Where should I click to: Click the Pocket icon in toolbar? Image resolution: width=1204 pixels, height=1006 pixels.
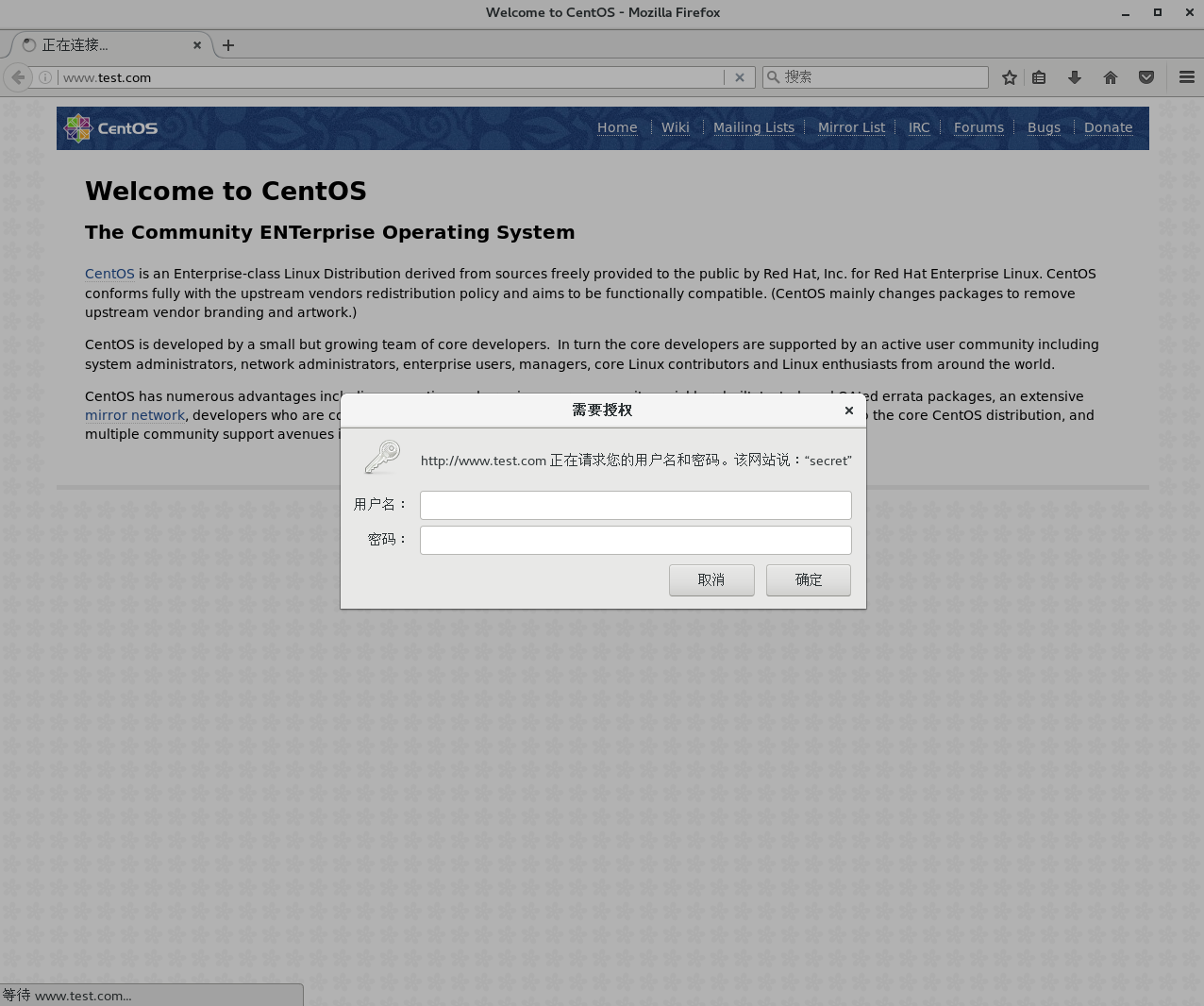1146,77
